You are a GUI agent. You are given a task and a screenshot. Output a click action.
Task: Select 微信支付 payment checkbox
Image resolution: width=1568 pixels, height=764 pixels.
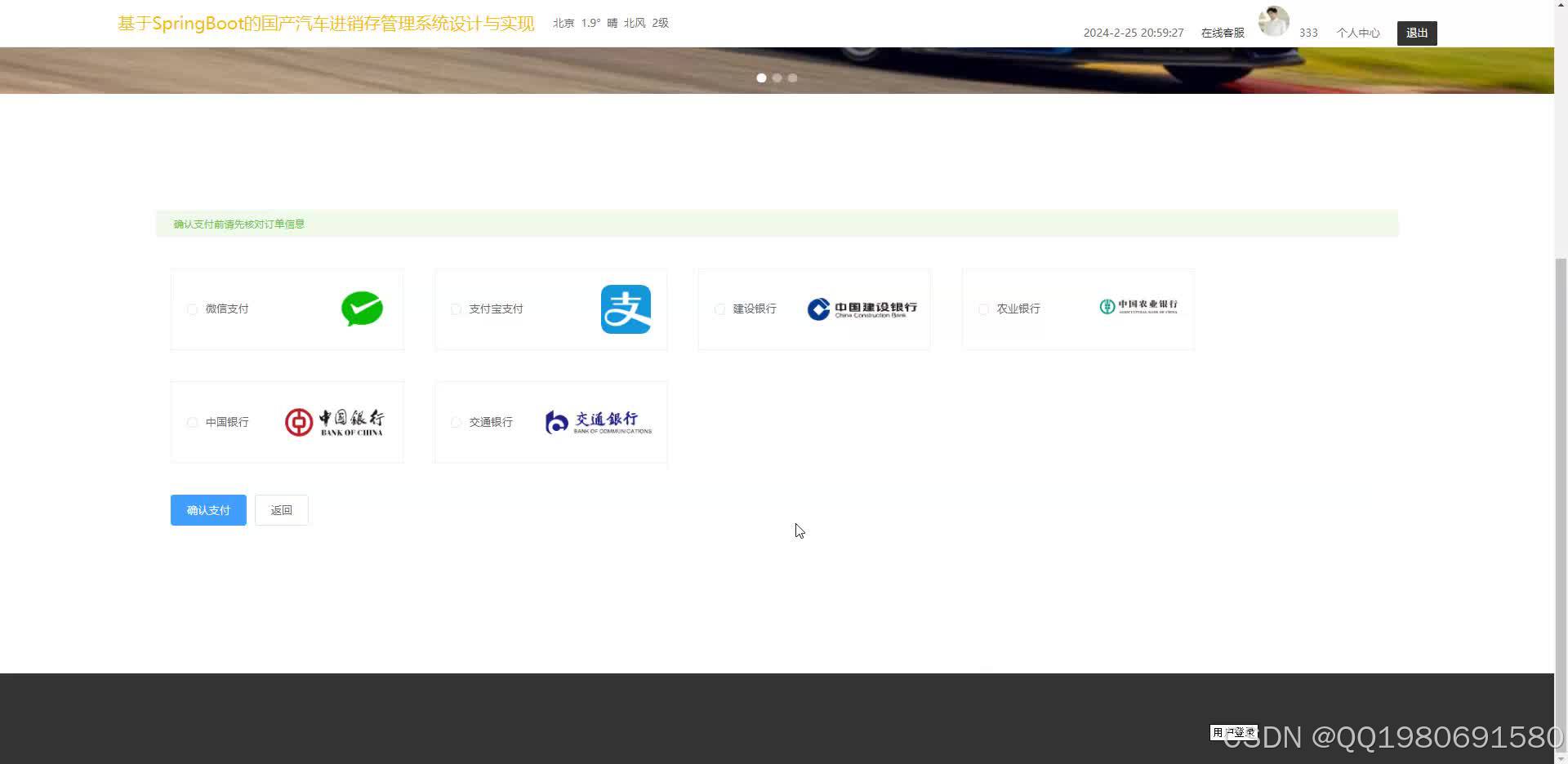(192, 309)
